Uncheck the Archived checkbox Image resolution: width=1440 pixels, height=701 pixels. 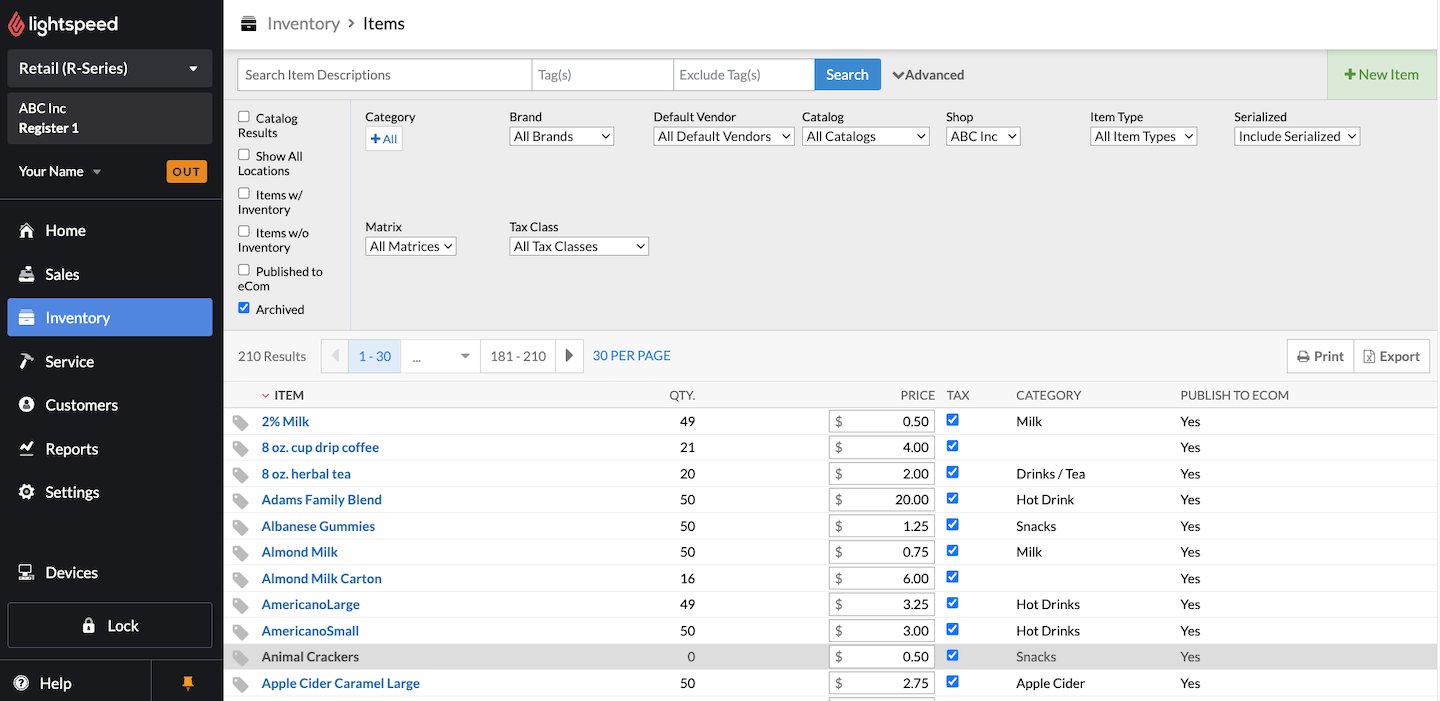point(244,308)
